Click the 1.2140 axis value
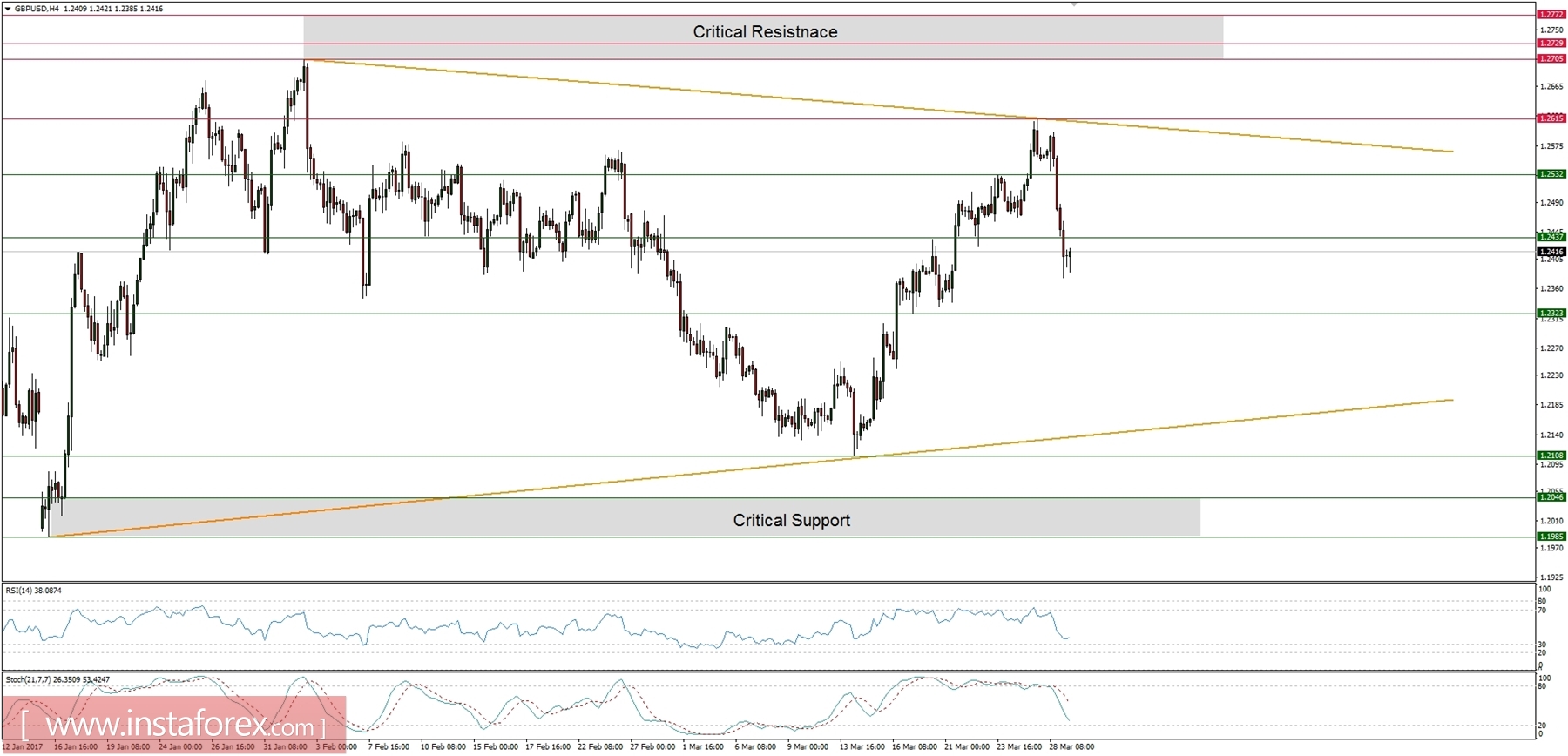This screenshot has width=1568, height=756. pyautogui.click(x=1551, y=435)
